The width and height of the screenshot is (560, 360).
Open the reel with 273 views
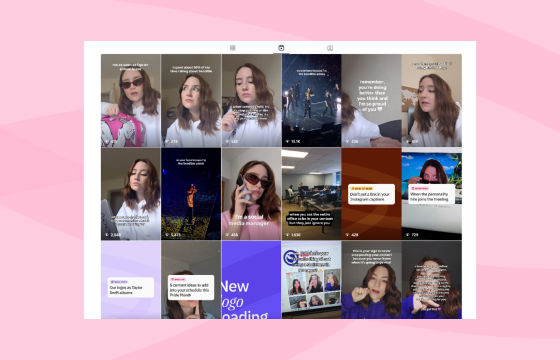tap(191, 100)
